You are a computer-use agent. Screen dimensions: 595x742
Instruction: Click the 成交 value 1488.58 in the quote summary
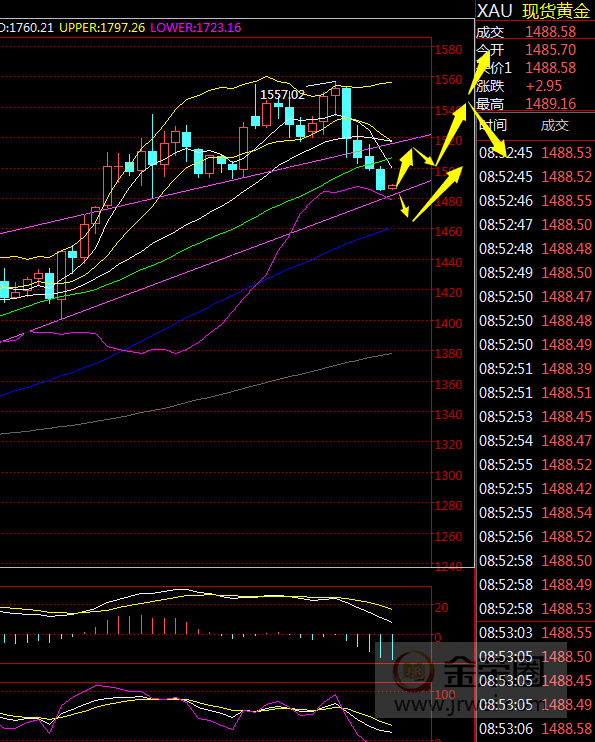(x=551, y=32)
